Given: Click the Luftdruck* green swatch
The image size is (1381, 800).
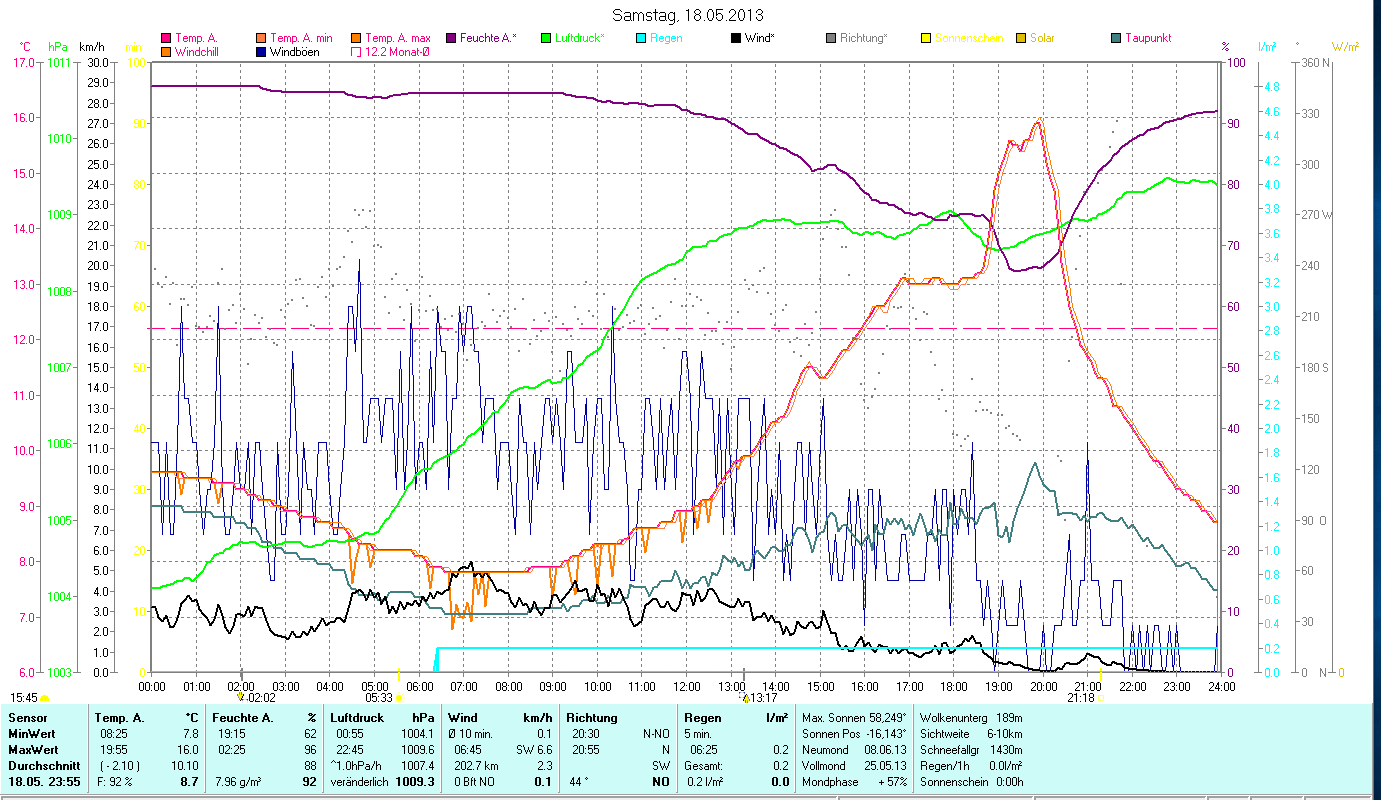Looking at the screenshot, I should (547, 38).
